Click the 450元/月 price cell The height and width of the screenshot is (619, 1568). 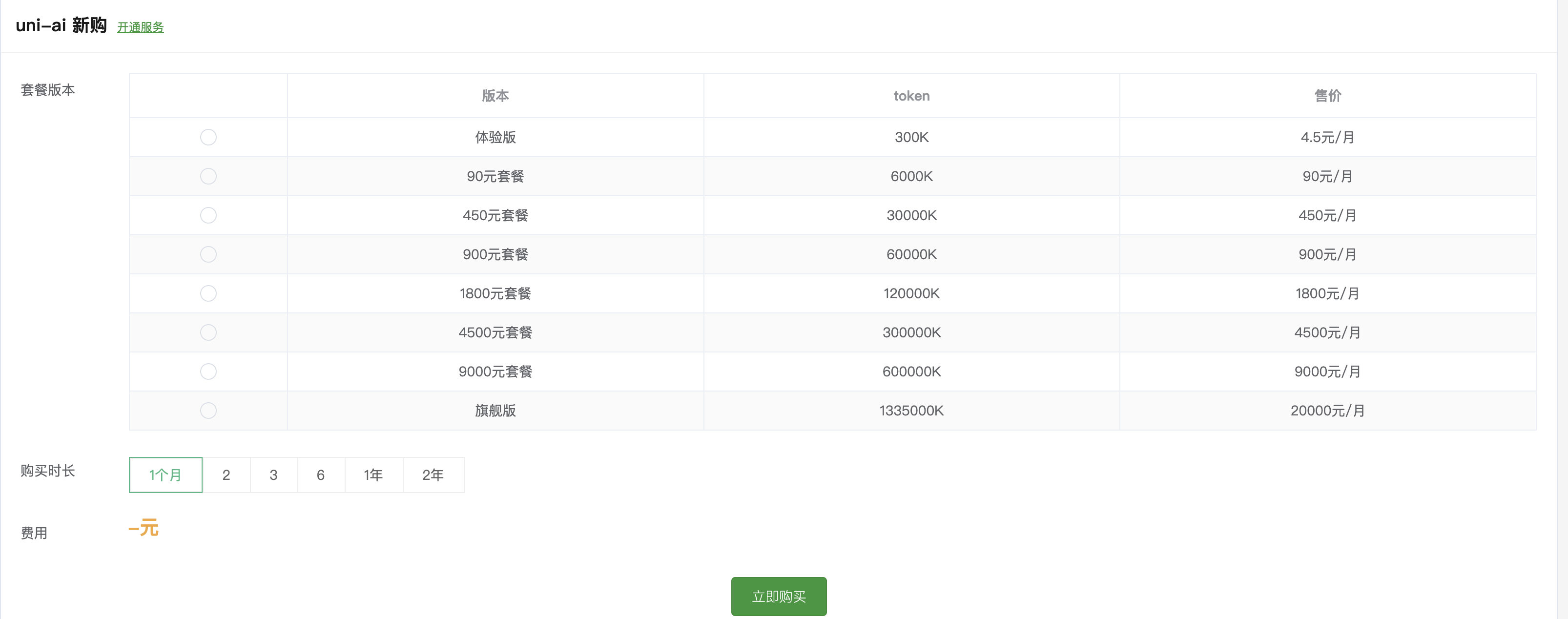1327,215
